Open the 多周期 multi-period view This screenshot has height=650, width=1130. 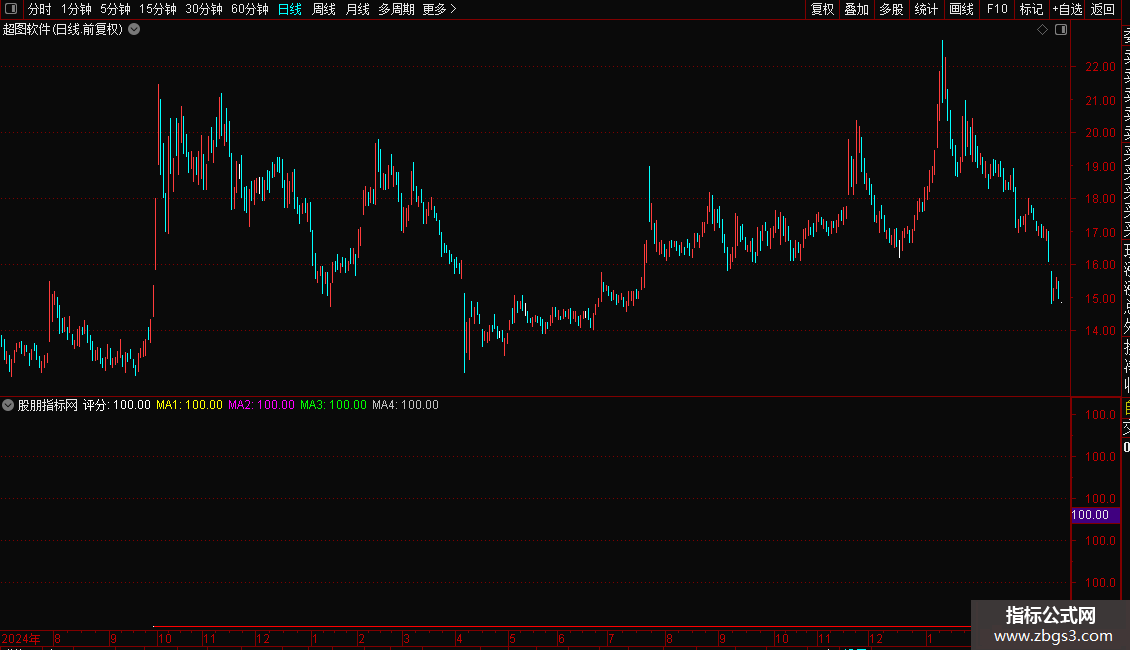coord(396,9)
